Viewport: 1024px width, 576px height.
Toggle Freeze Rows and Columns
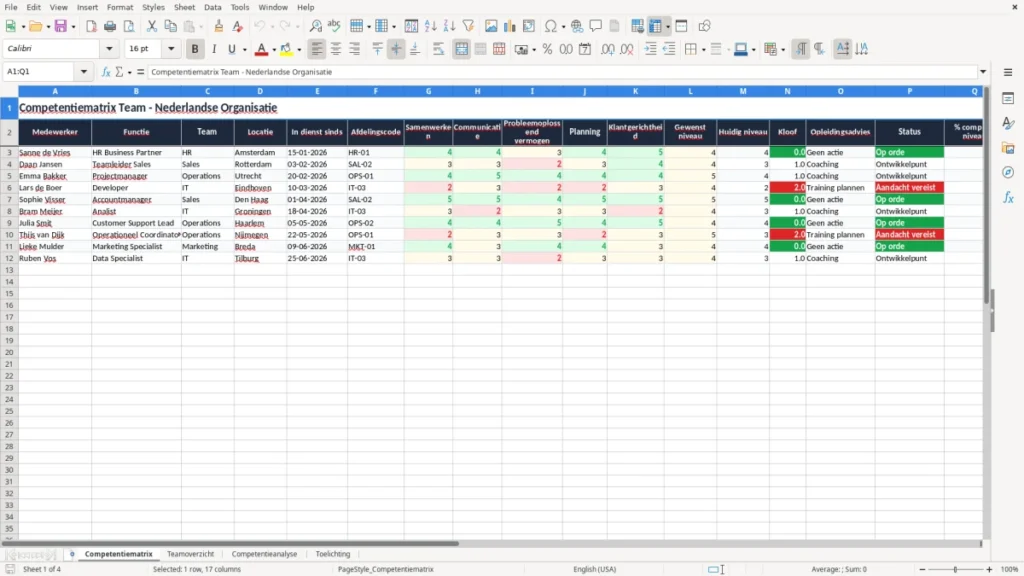click(655, 26)
